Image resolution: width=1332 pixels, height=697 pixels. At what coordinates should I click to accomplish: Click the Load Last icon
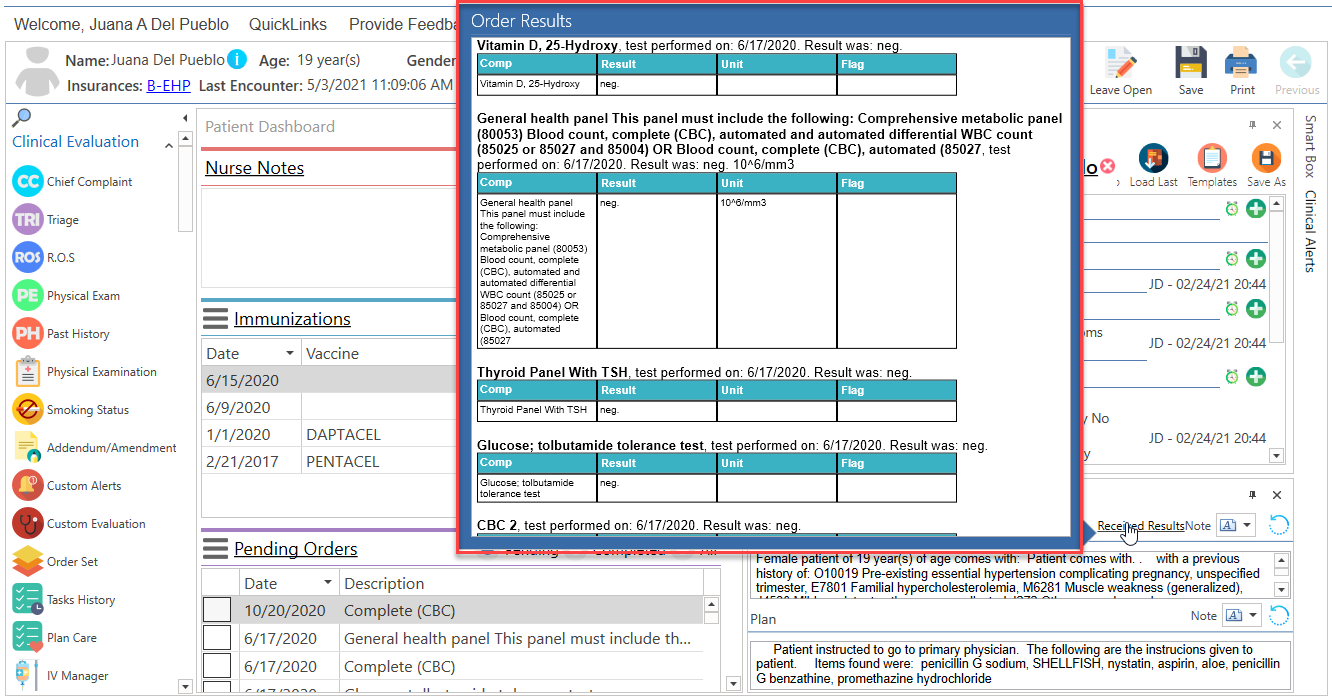(1154, 165)
